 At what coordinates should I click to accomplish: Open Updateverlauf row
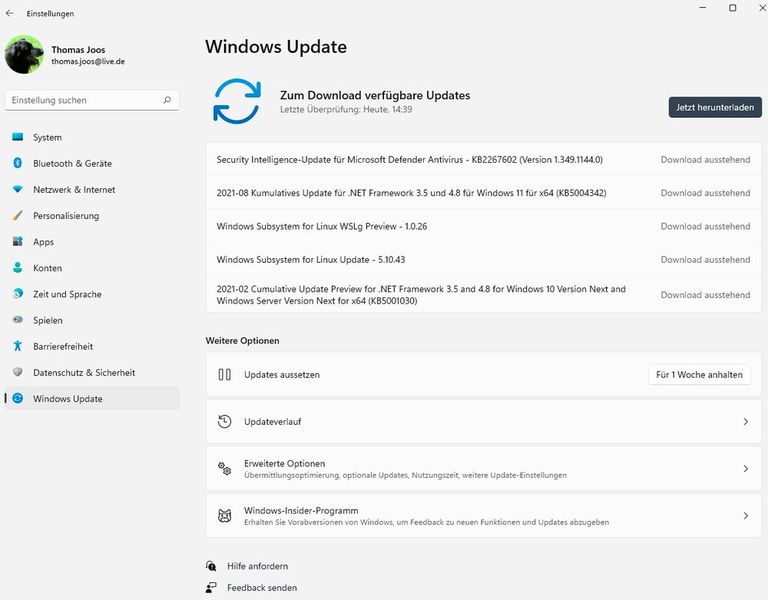tap(483, 422)
